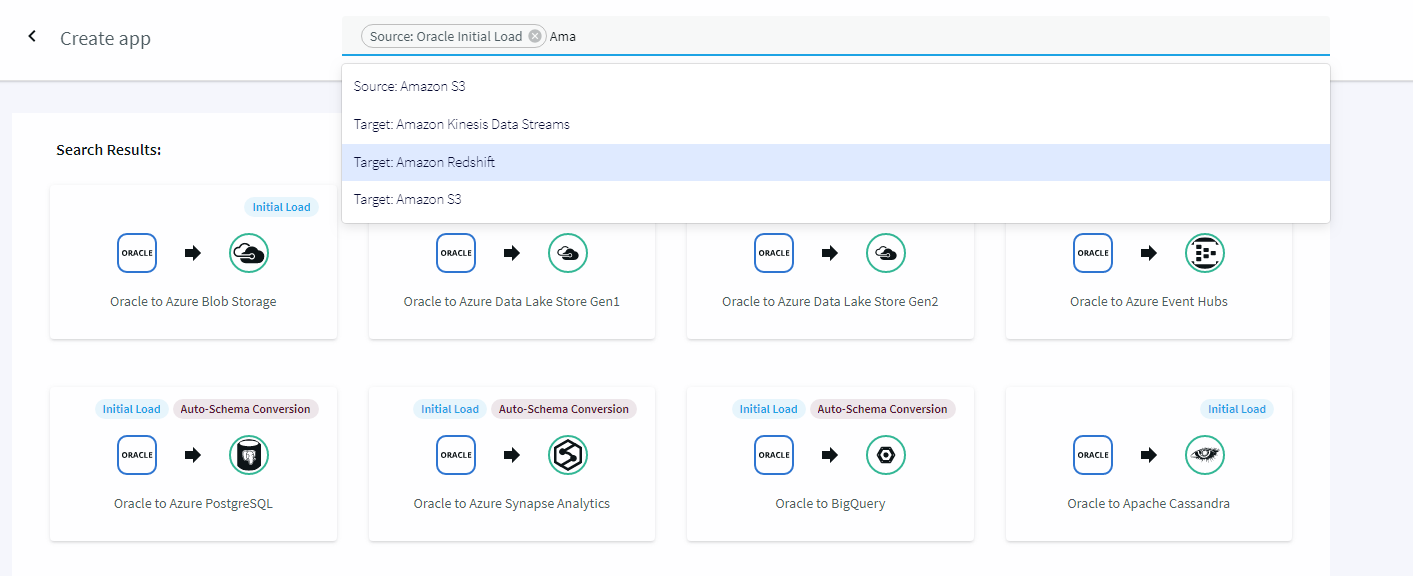Click the Create app page title

(x=105, y=39)
